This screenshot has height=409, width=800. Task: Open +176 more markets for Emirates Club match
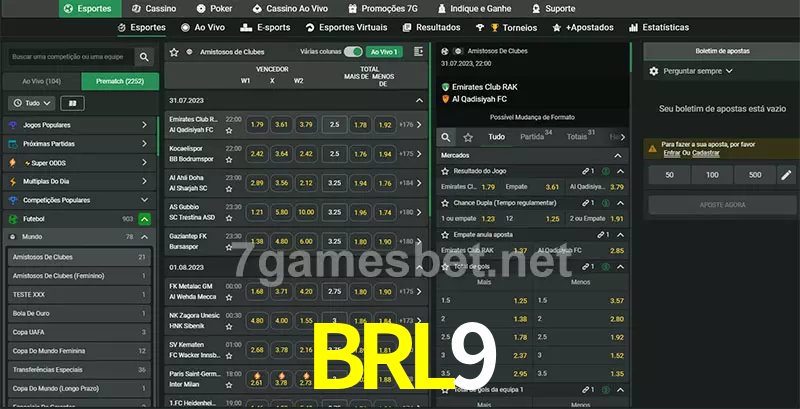pos(411,124)
